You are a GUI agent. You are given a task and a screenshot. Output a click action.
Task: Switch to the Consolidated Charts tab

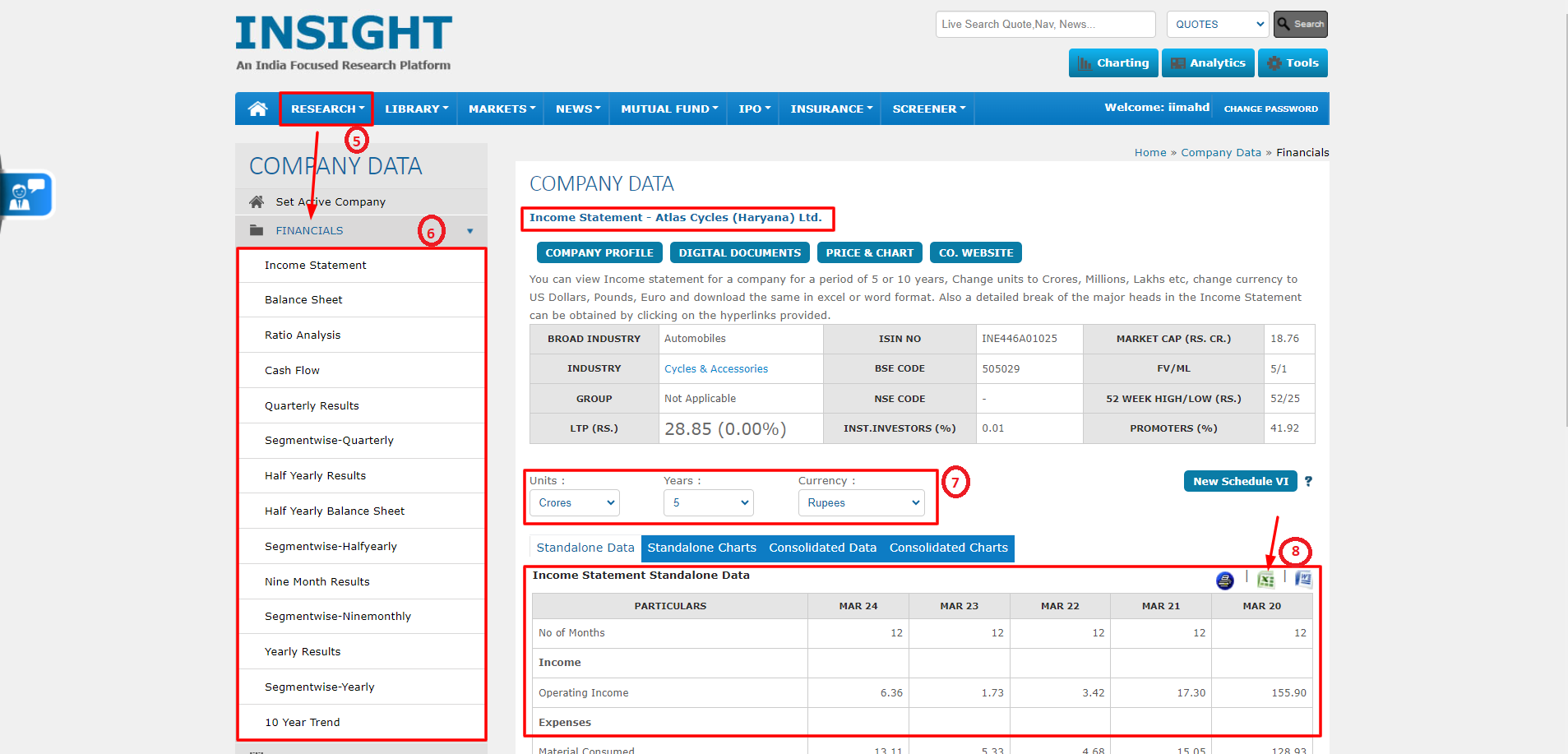point(948,548)
